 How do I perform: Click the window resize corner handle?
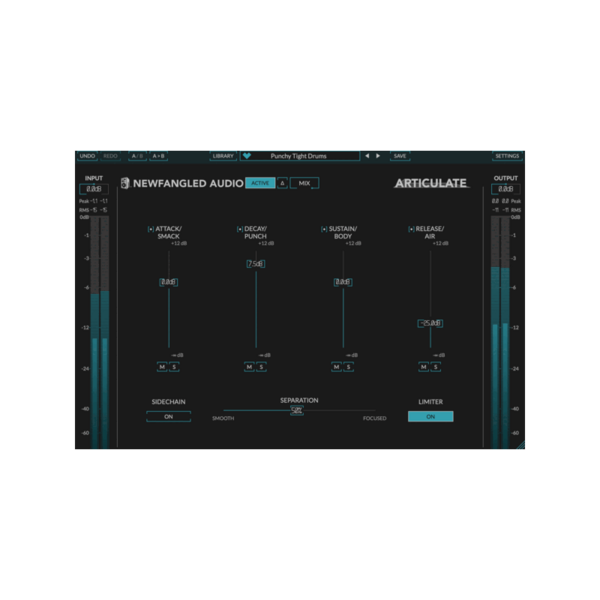coord(520,445)
